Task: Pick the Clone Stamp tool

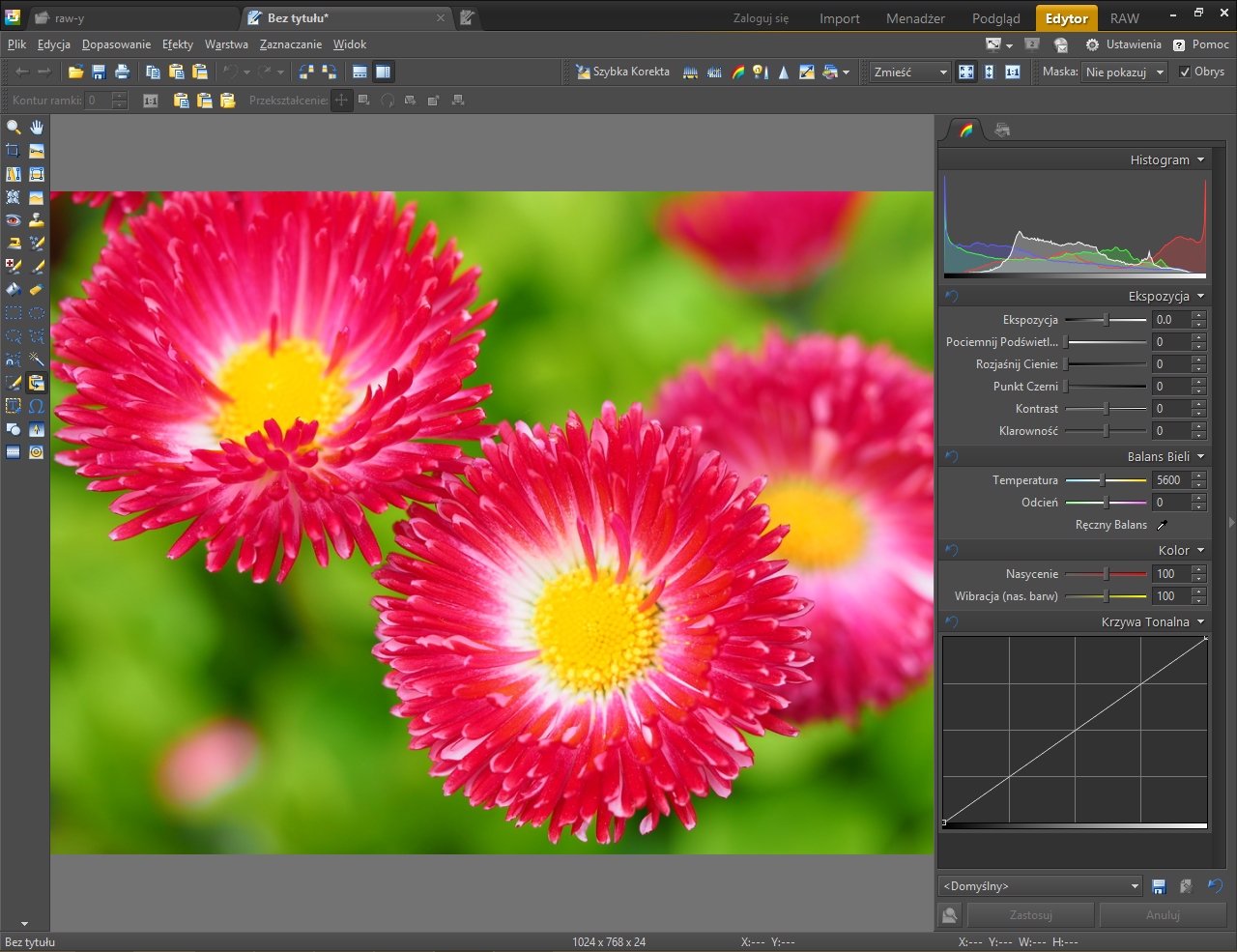Action: tap(37, 220)
